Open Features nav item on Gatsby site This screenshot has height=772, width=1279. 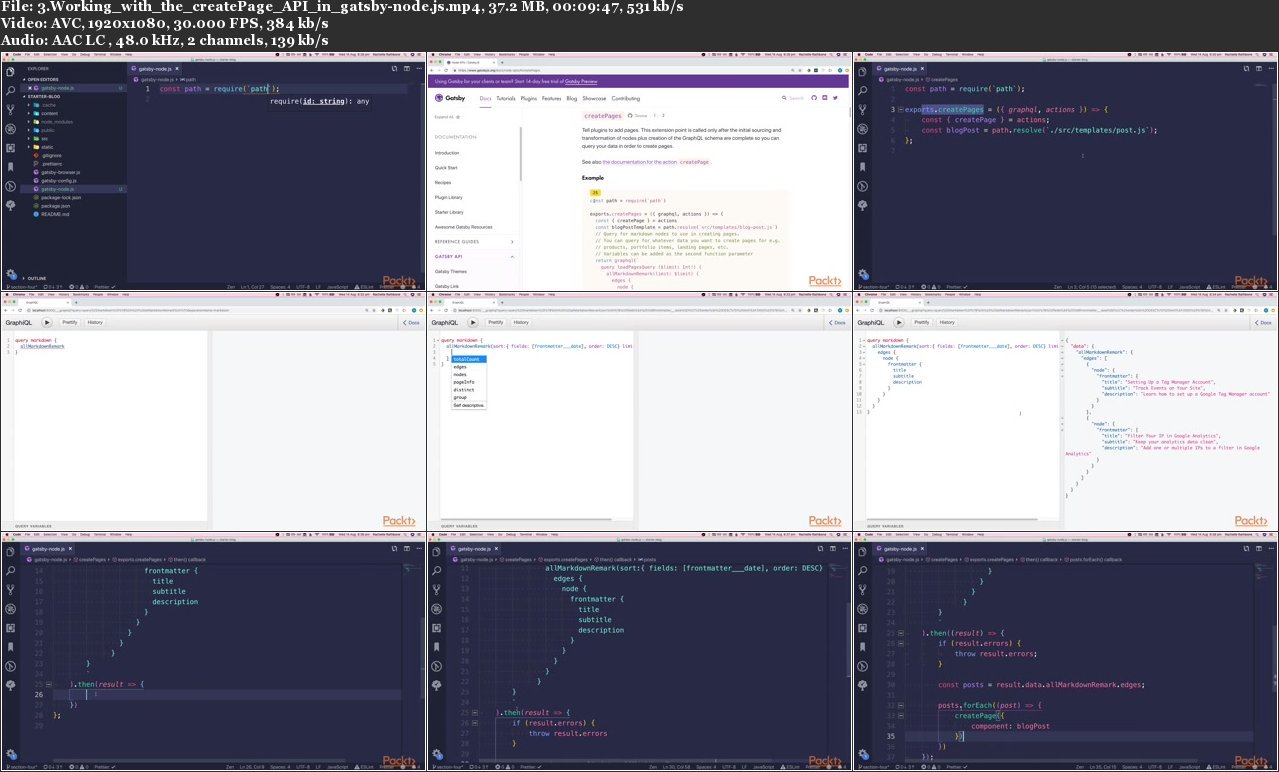(x=552, y=98)
